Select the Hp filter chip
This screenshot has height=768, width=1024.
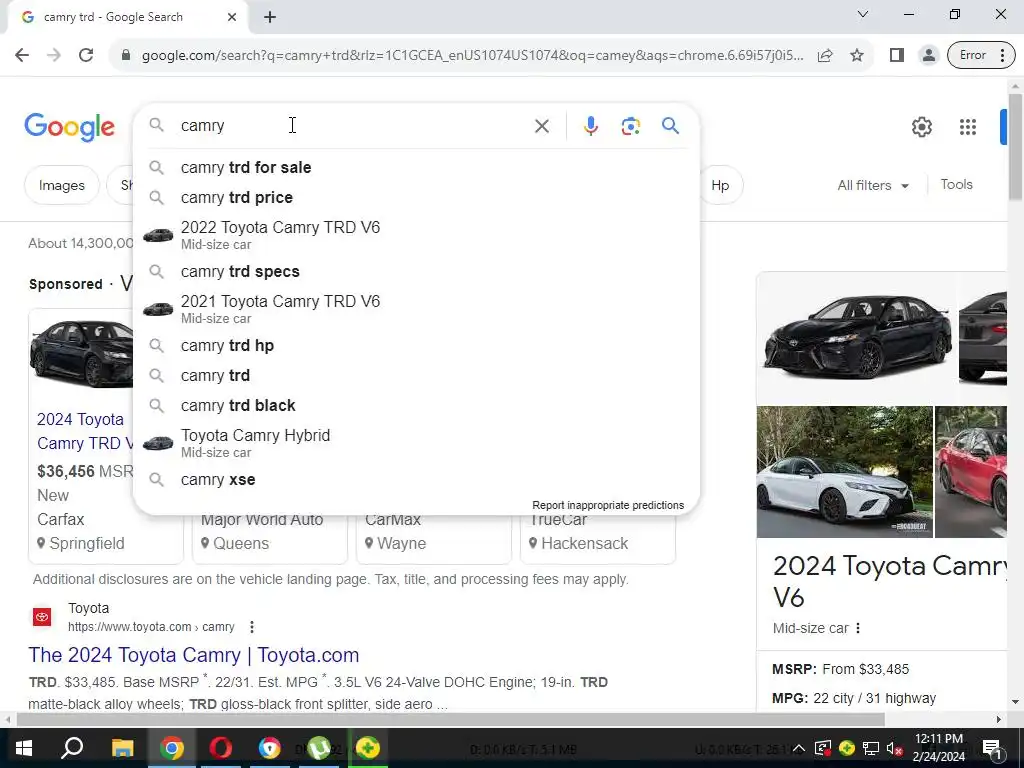720,185
